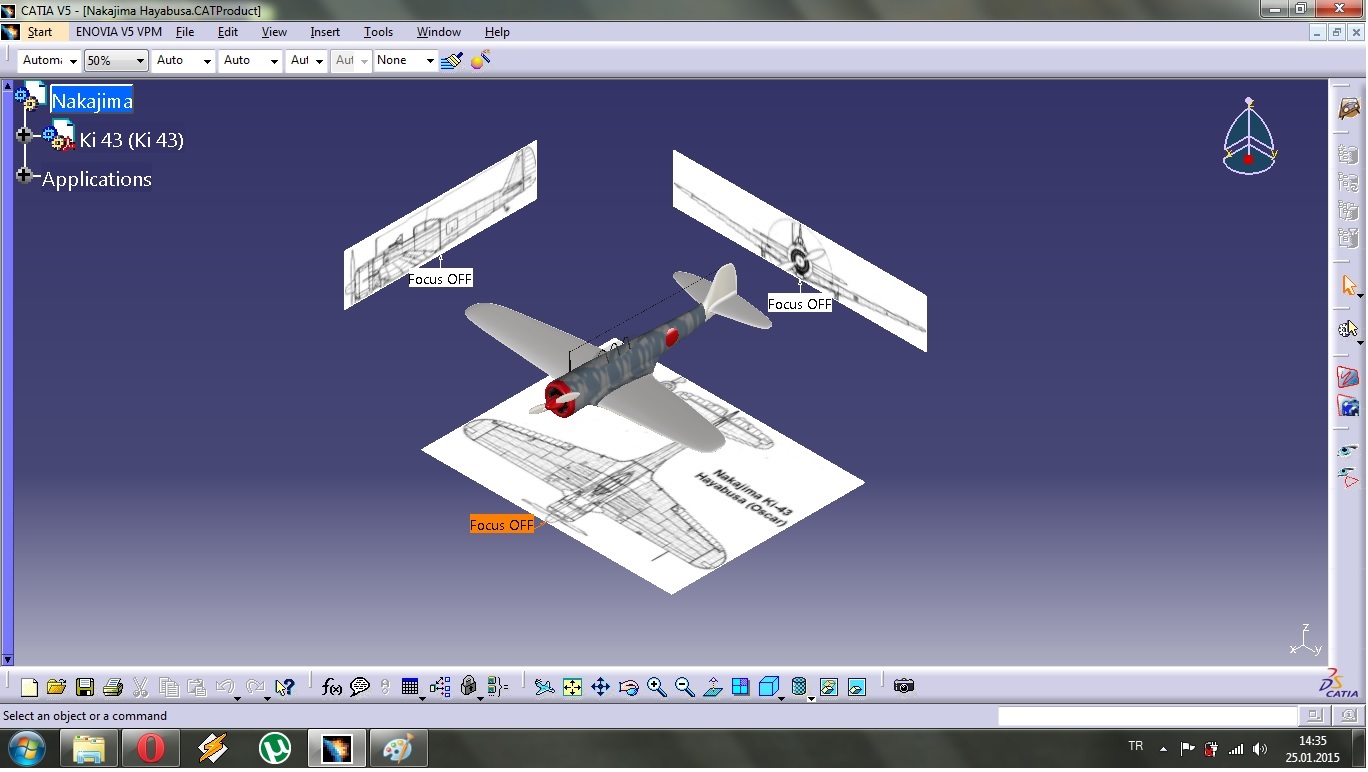The width and height of the screenshot is (1368, 772).
Task: Expand the Ki 43 tree node
Action: pos(24,135)
